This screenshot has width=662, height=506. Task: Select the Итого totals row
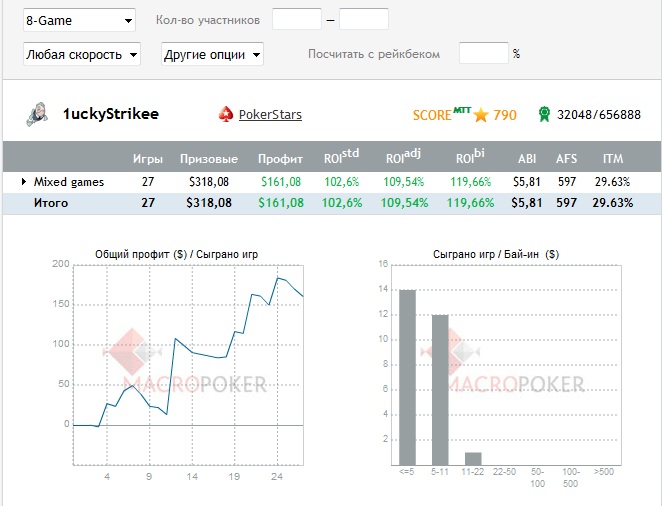(330, 203)
